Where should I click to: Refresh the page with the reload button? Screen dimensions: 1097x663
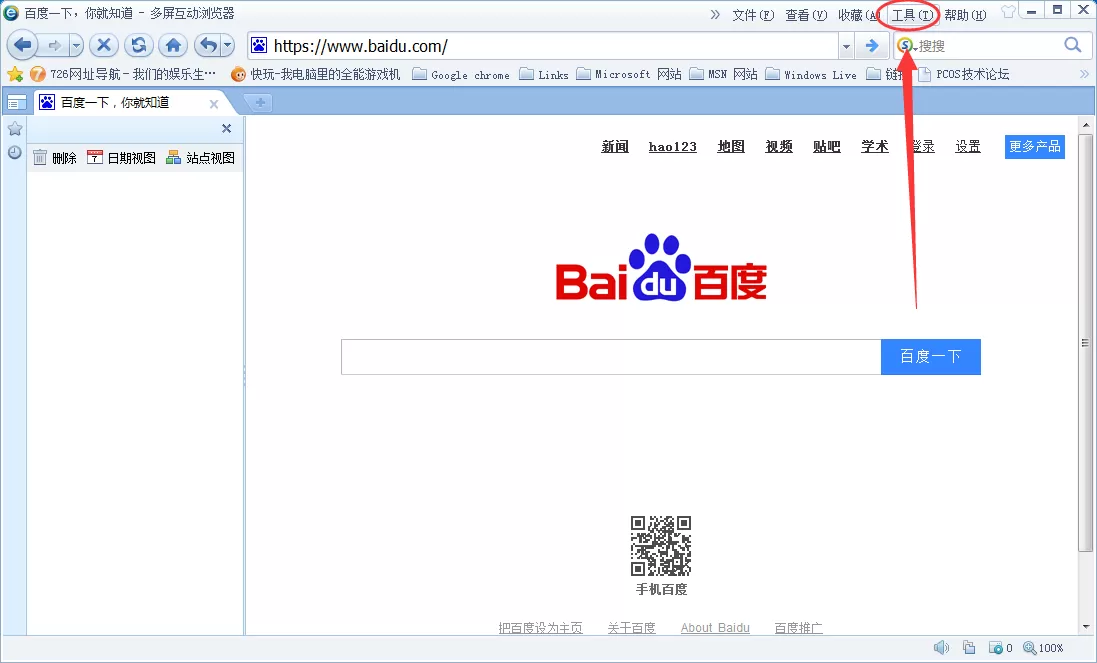tap(139, 45)
